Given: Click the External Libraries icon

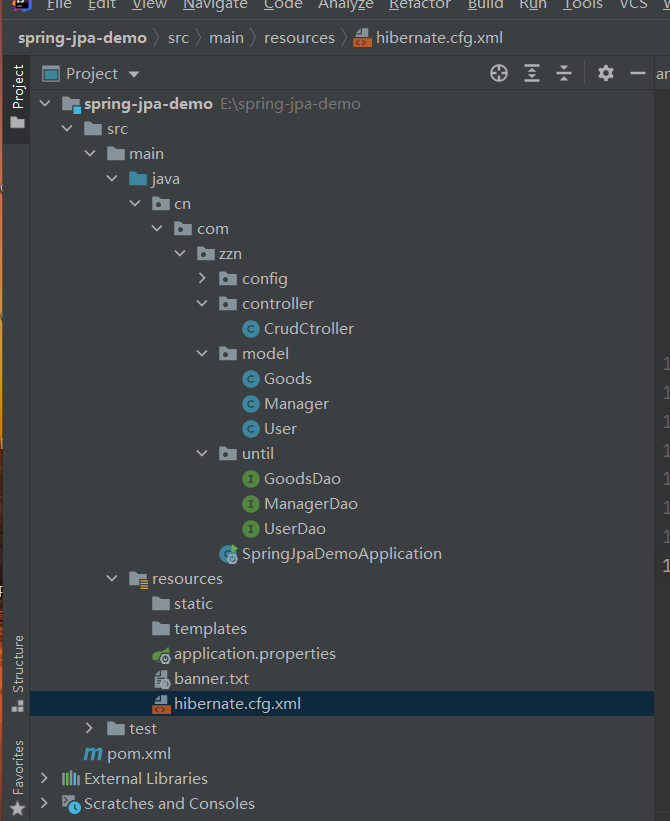Looking at the screenshot, I should tap(71, 779).
